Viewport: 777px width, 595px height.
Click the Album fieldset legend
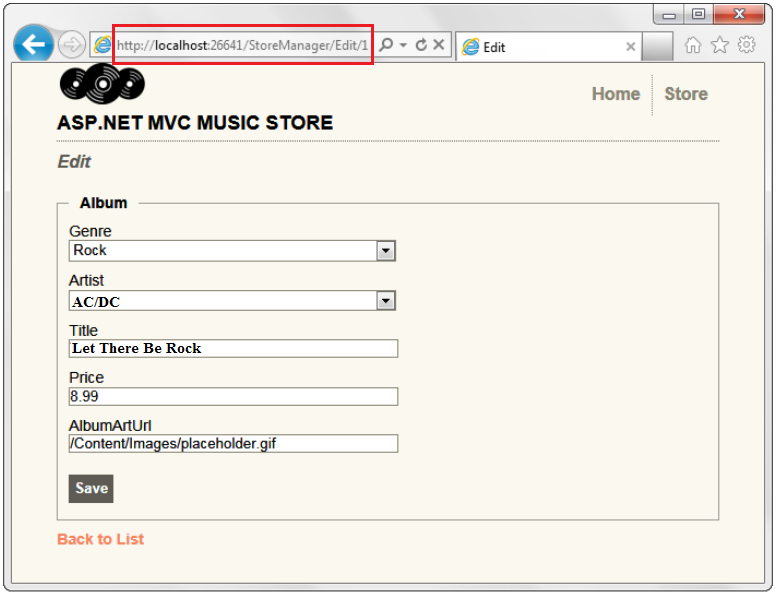tap(104, 203)
